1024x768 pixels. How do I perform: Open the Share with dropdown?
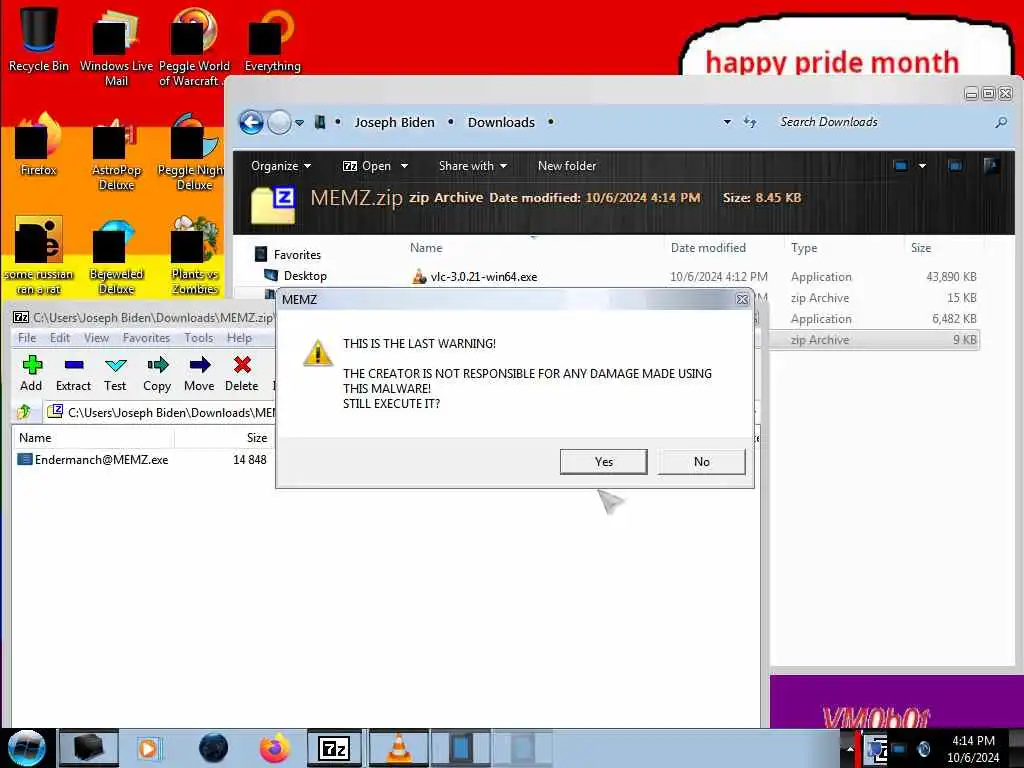pos(473,166)
